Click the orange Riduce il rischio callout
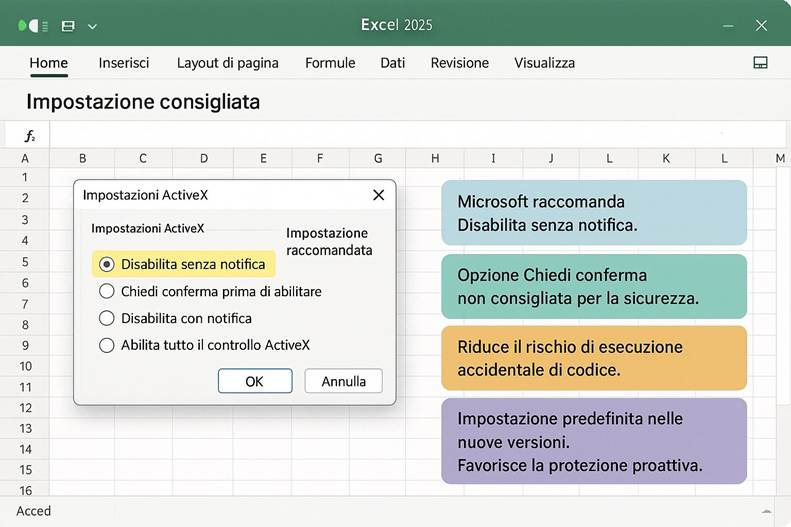Screen dimensions: 791x527 (x=594, y=358)
